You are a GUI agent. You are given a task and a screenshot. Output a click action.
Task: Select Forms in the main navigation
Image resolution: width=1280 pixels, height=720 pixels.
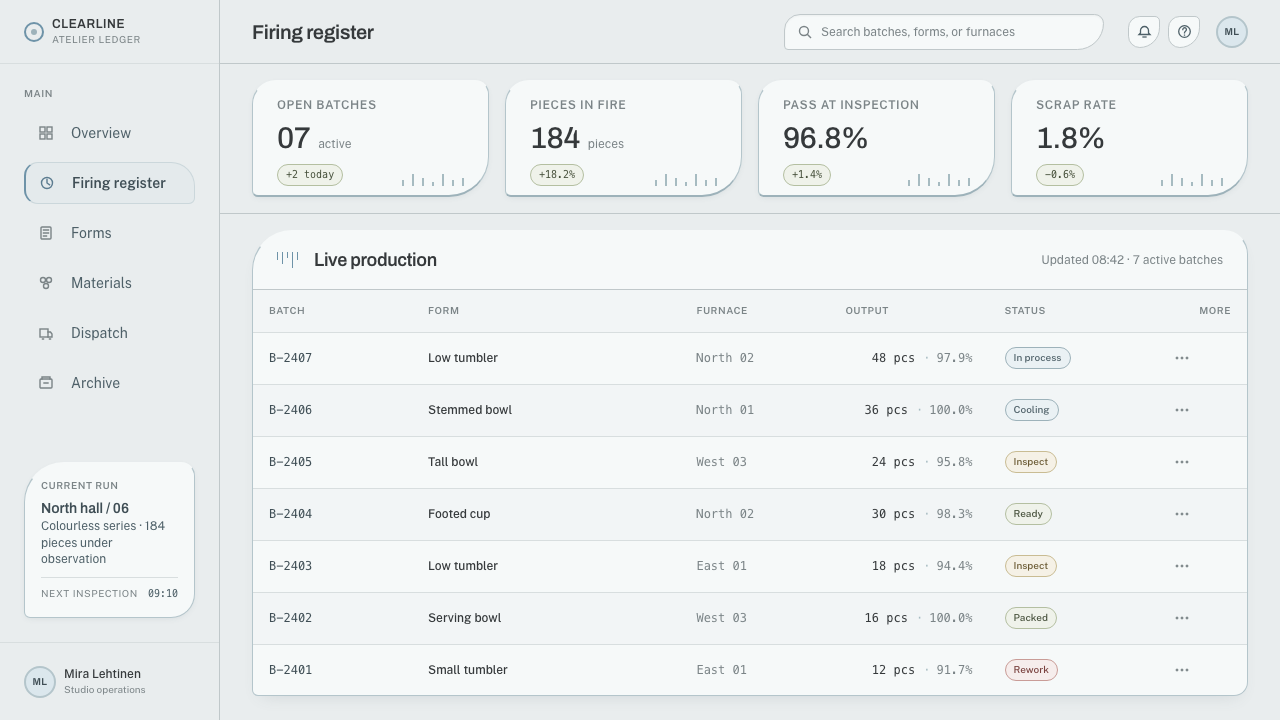click(109, 233)
